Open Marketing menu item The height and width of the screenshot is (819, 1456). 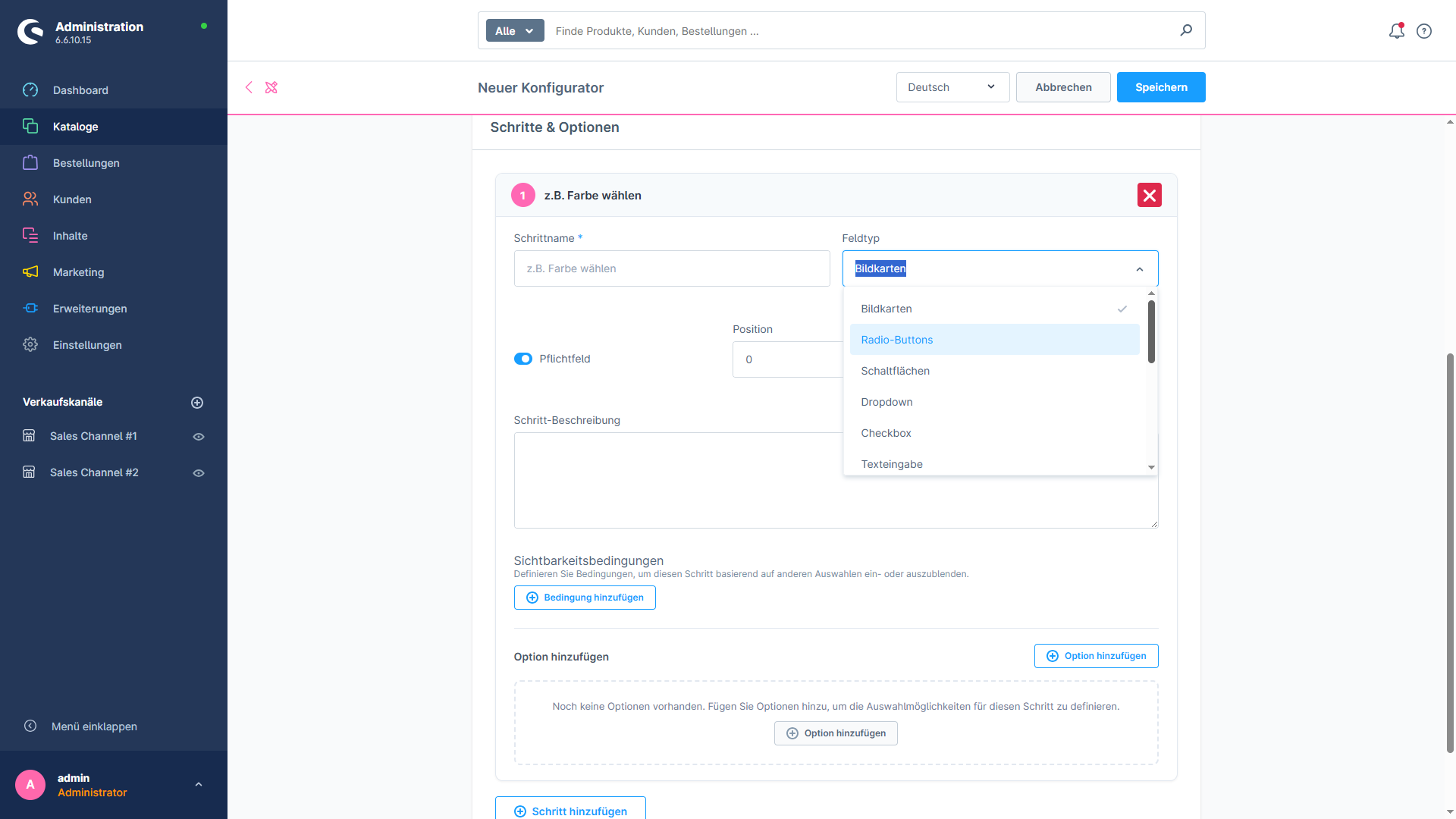click(x=114, y=272)
